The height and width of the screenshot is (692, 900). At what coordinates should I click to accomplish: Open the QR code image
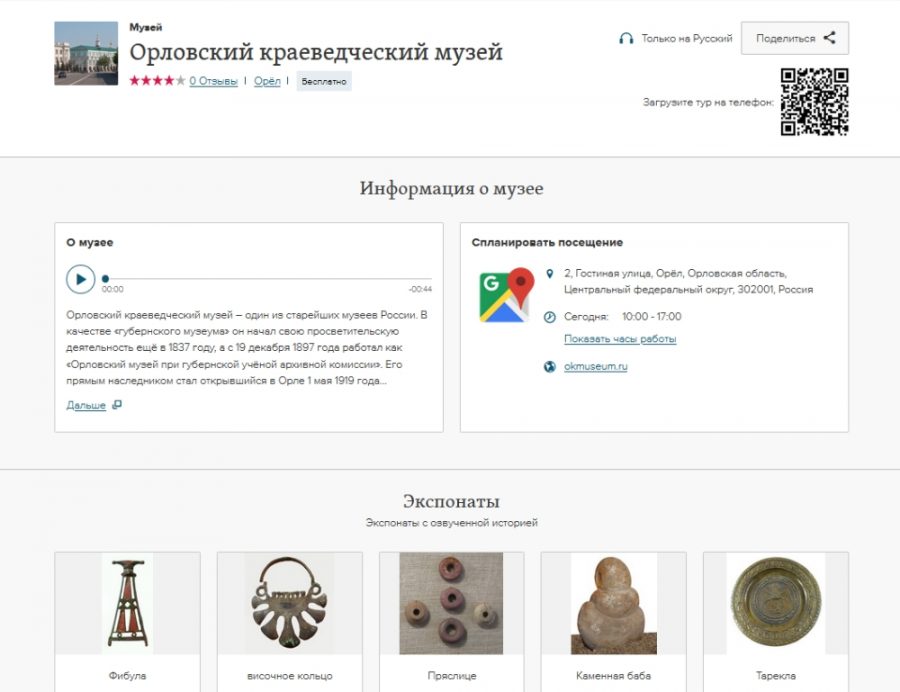click(814, 102)
